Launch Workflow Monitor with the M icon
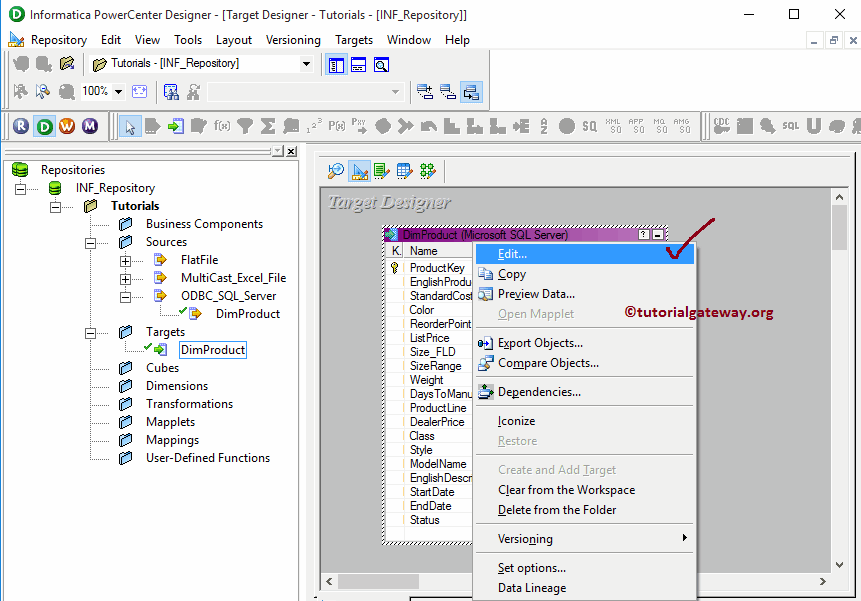 pyautogui.click(x=92, y=126)
